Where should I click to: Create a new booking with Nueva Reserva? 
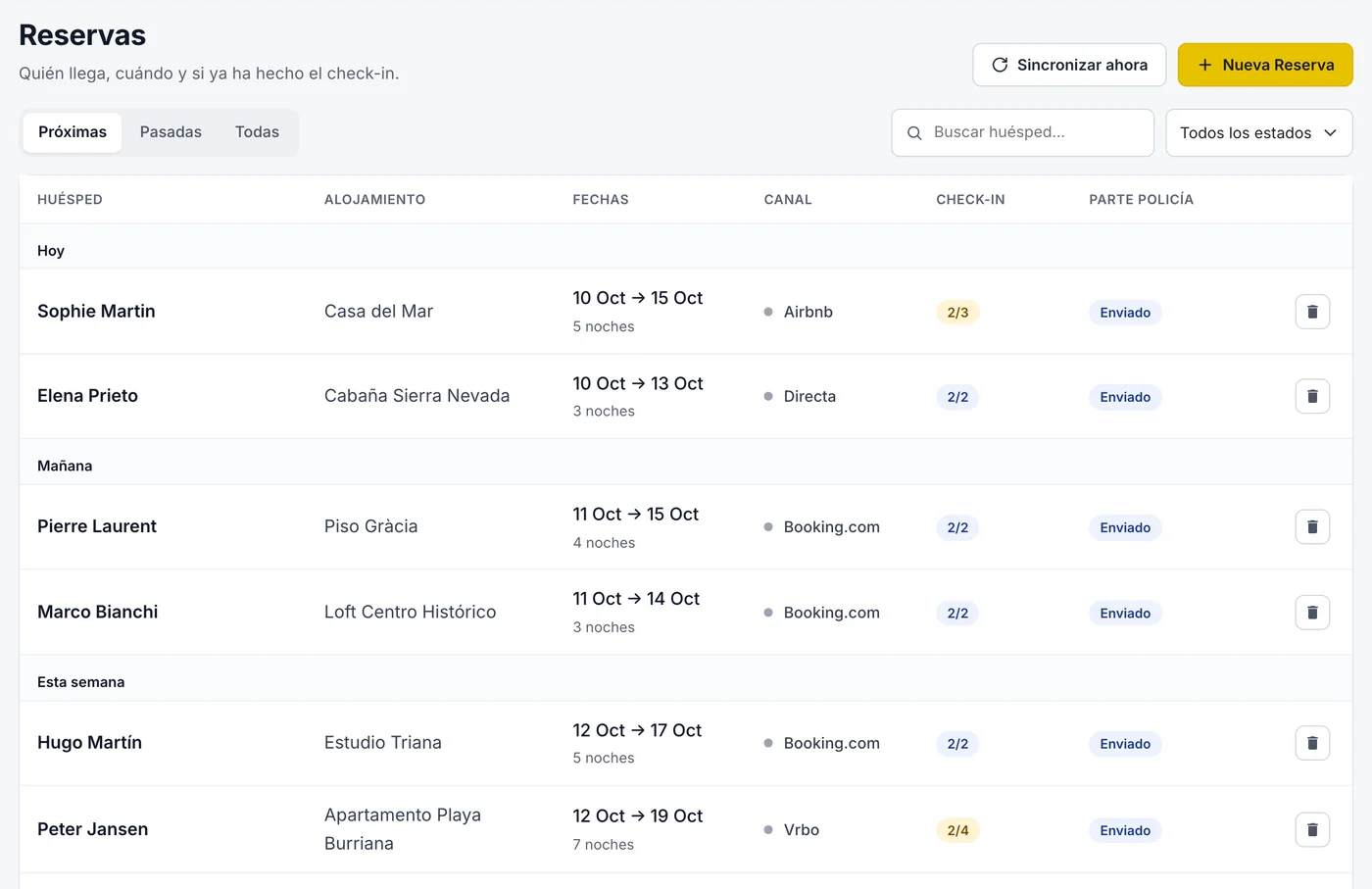[1265, 65]
